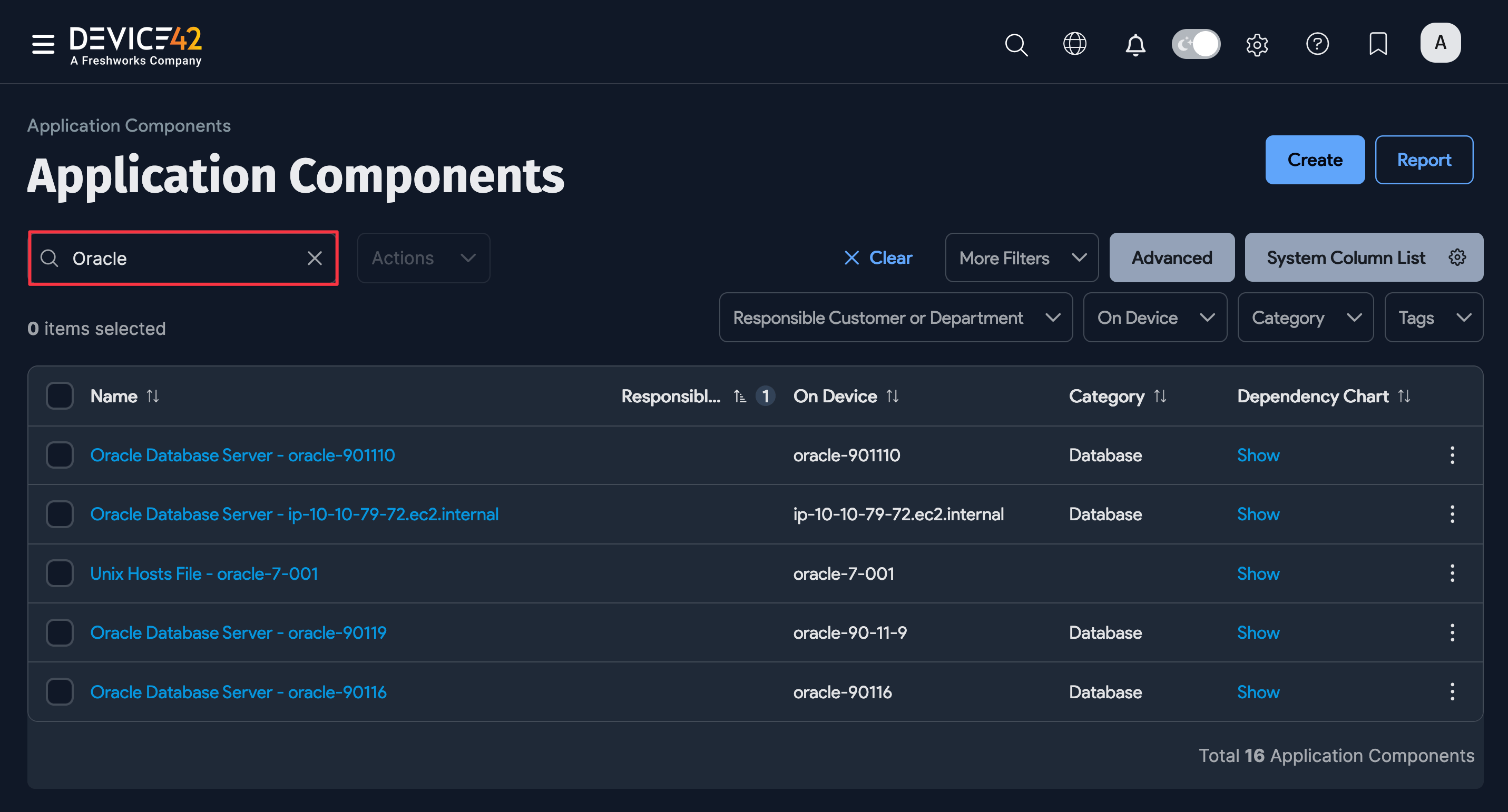Image resolution: width=1508 pixels, height=812 pixels.
Task: Check the Oracle Database Server - oracle-901110 row
Action: coord(59,455)
